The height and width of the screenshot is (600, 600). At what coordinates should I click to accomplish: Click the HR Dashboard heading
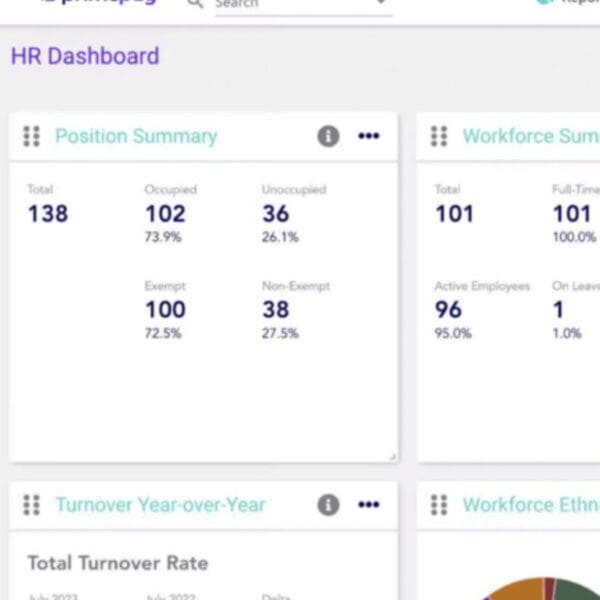pyautogui.click(x=85, y=56)
